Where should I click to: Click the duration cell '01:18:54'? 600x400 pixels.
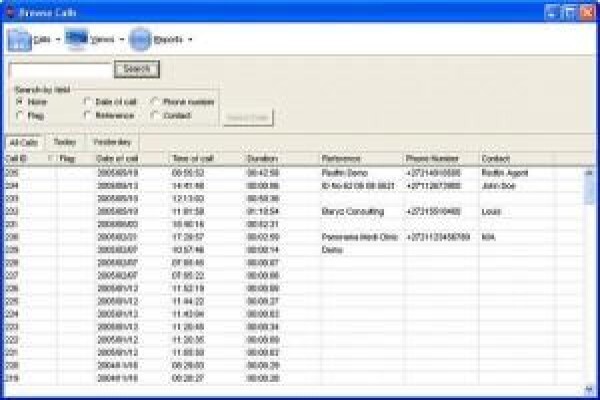pyautogui.click(x=263, y=212)
